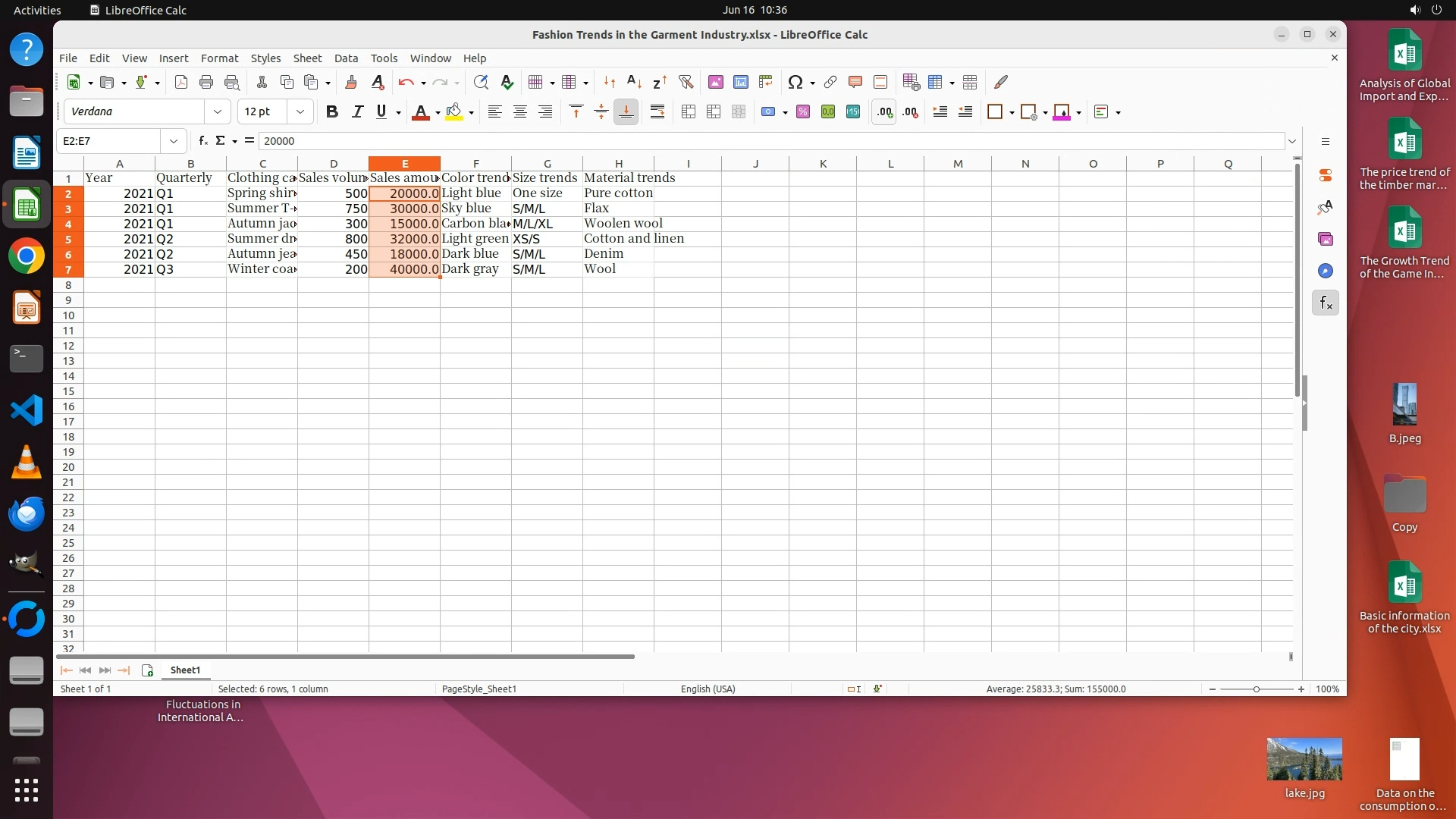Screen dimensions: 1456x819
Task: Toggle Italic text formatting
Action: pos(356,112)
